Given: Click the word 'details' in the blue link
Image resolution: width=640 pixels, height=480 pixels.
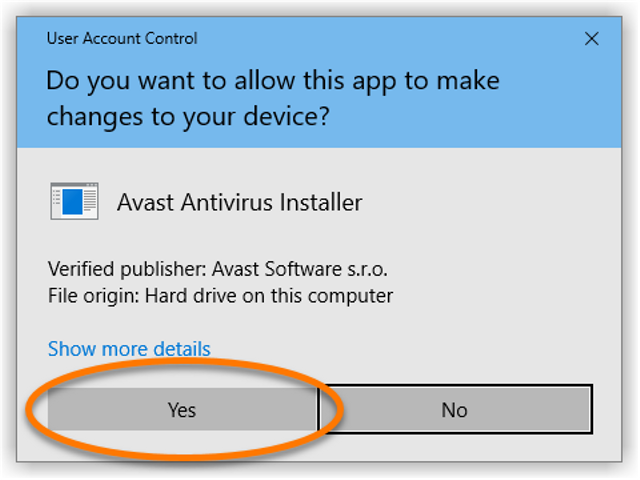Looking at the screenshot, I should pos(182,349).
